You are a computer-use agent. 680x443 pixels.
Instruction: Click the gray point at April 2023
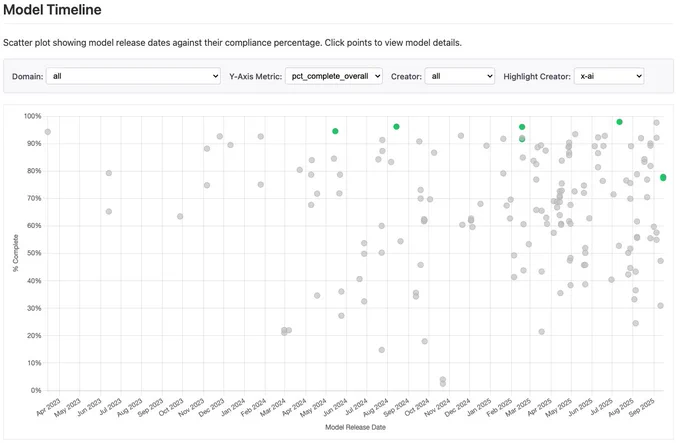[x=48, y=132]
